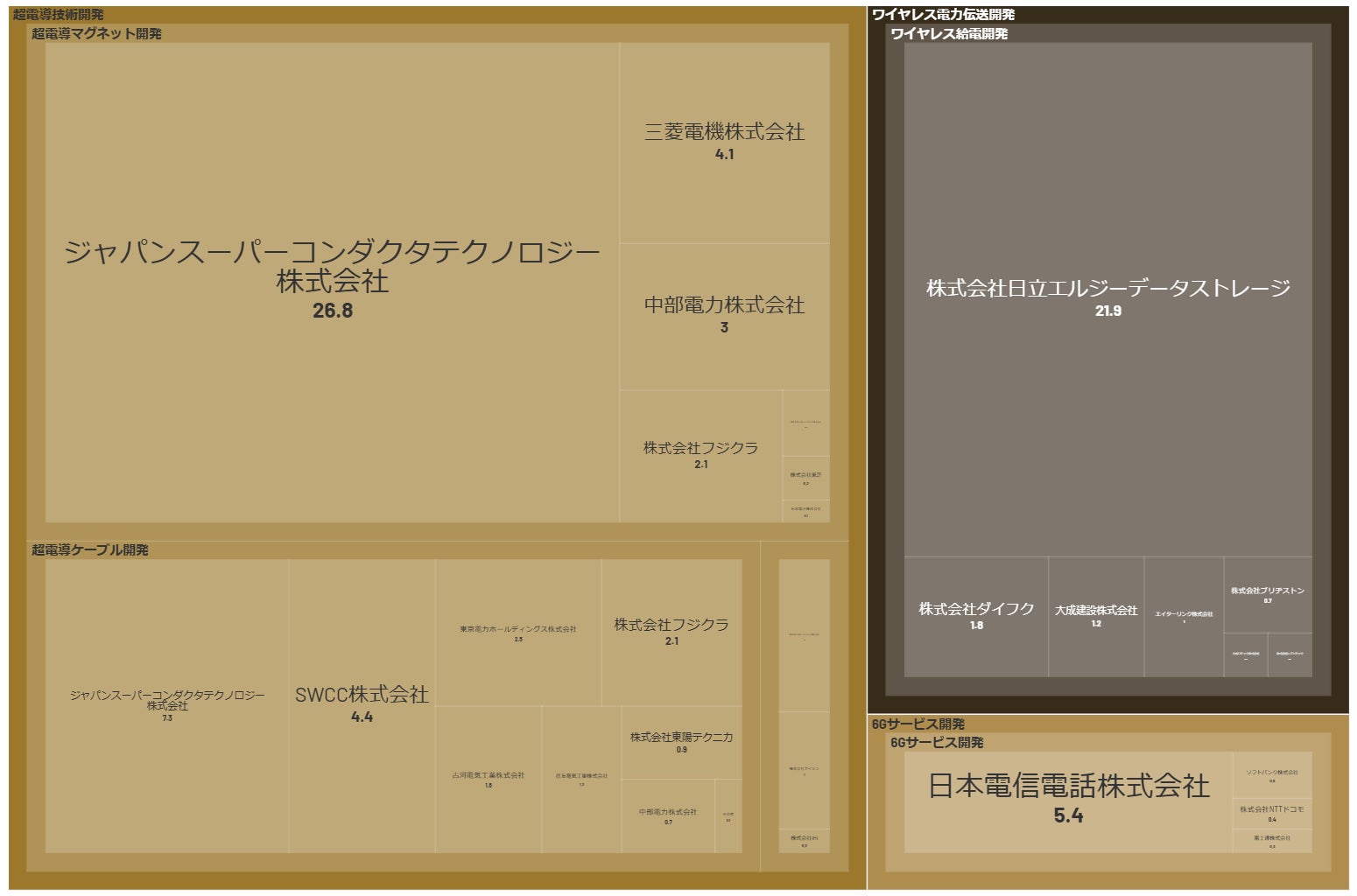Select the top-level 6Gサービス開発 group header
Viewport: 1357px width, 896px height.
(918, 724)
